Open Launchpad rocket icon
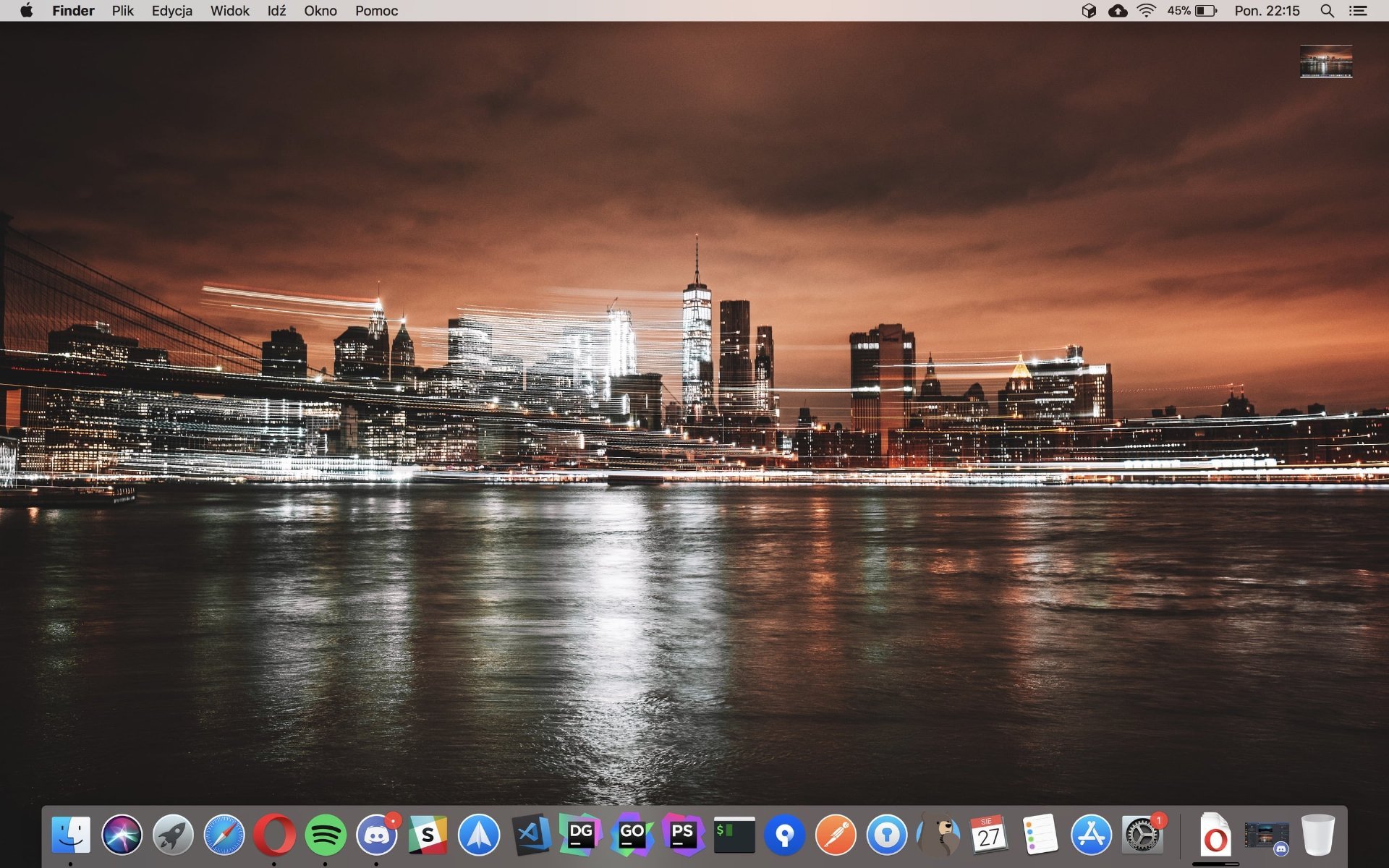Image resolution: width=1389 pixels, height=868 pixels. coord(173,835)
